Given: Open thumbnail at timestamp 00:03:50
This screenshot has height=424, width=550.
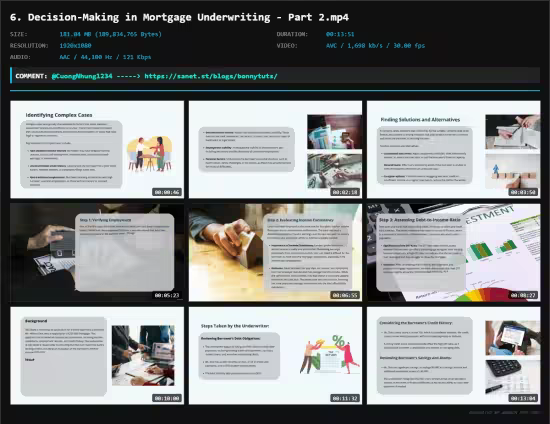Looking at the screenshot, I should pos(454,149).
